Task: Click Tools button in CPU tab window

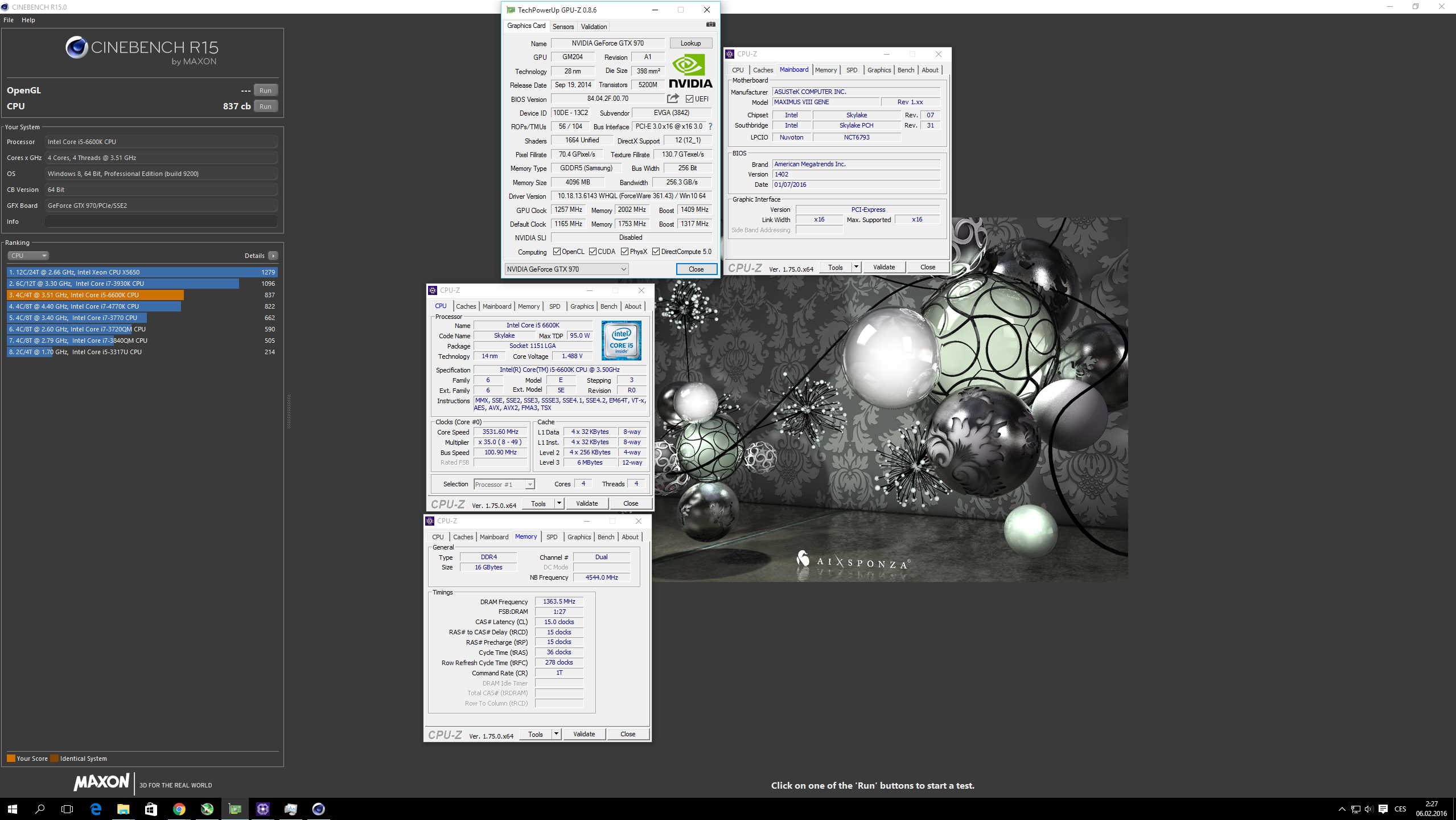Action: click(538, 503)
